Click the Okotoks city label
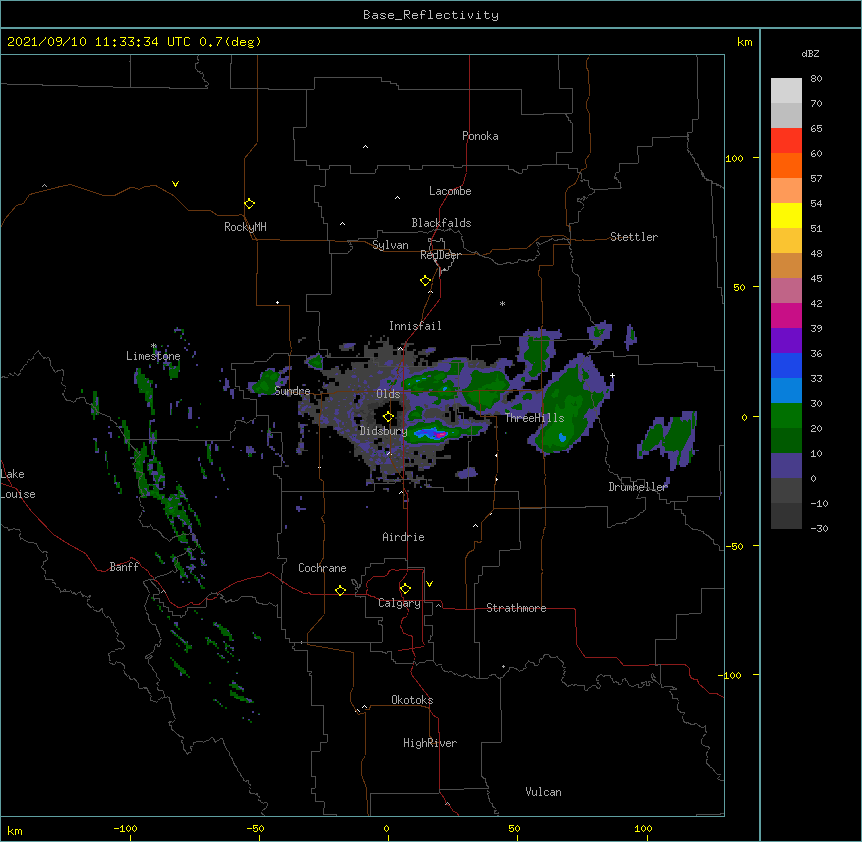 tap(412, 700)
